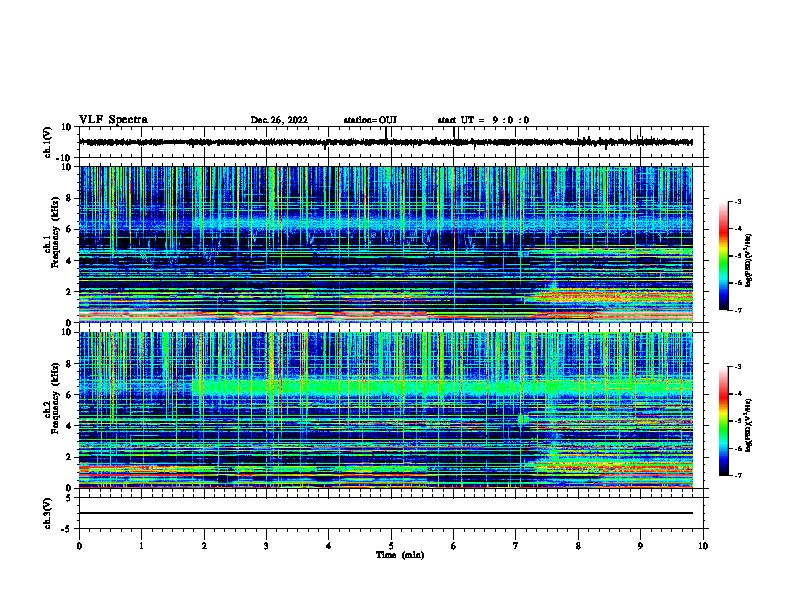Click the '8' kHz tick of ch.1 spectrogram

(69, 198)
